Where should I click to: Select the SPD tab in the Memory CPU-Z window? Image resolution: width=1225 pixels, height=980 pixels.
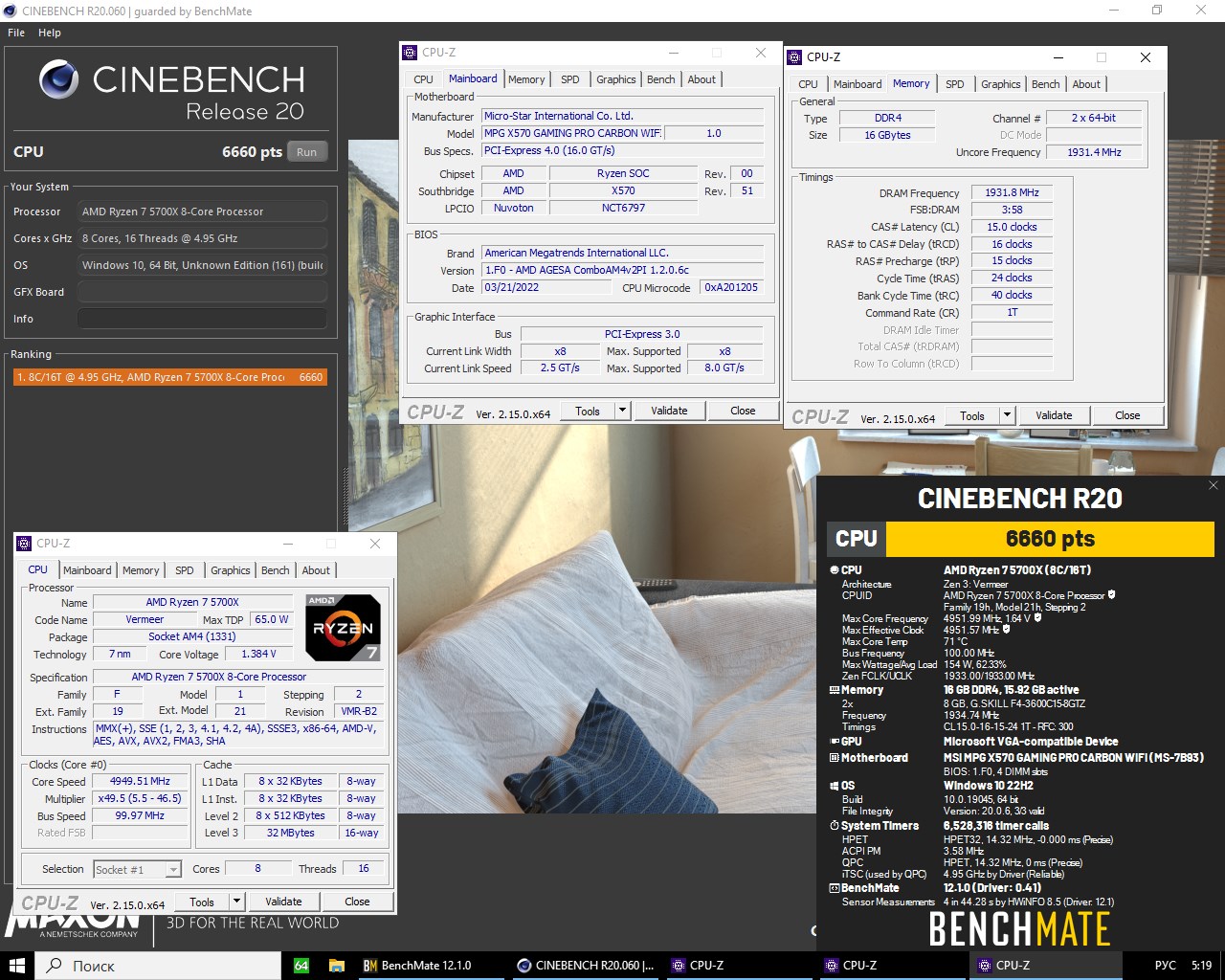coord(955,84)
